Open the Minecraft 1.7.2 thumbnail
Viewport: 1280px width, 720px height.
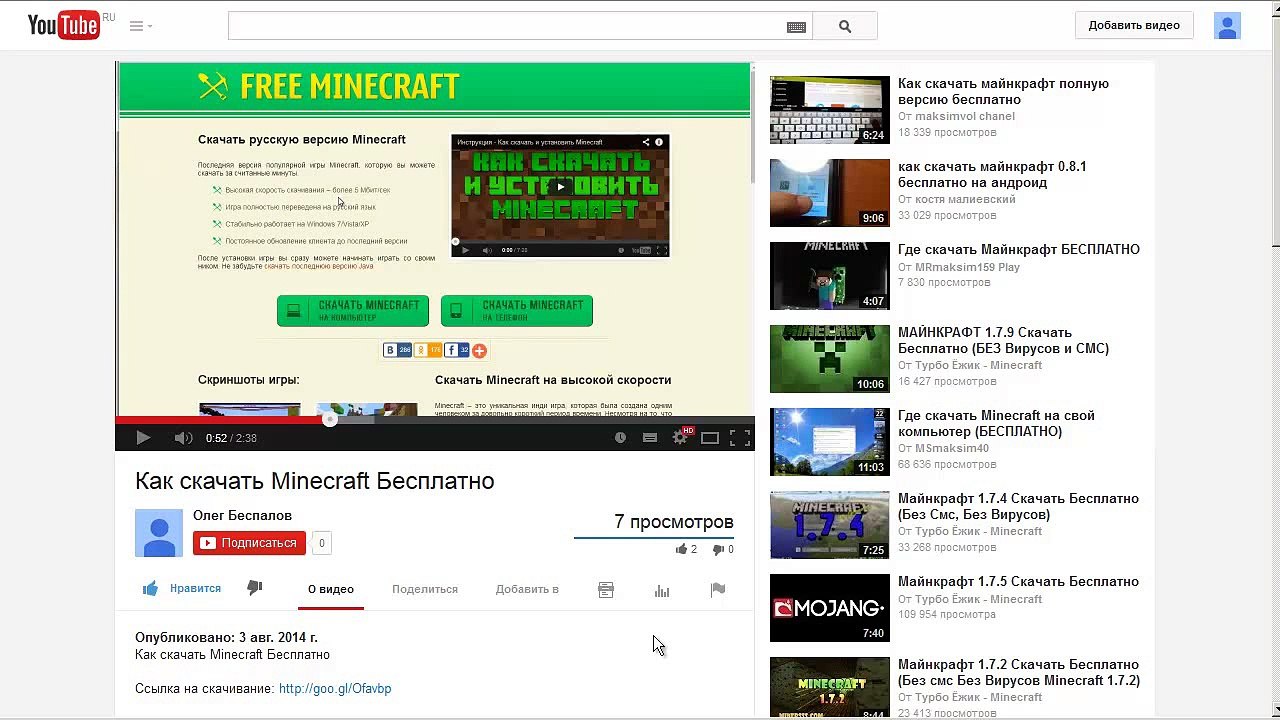coord(829,688)
